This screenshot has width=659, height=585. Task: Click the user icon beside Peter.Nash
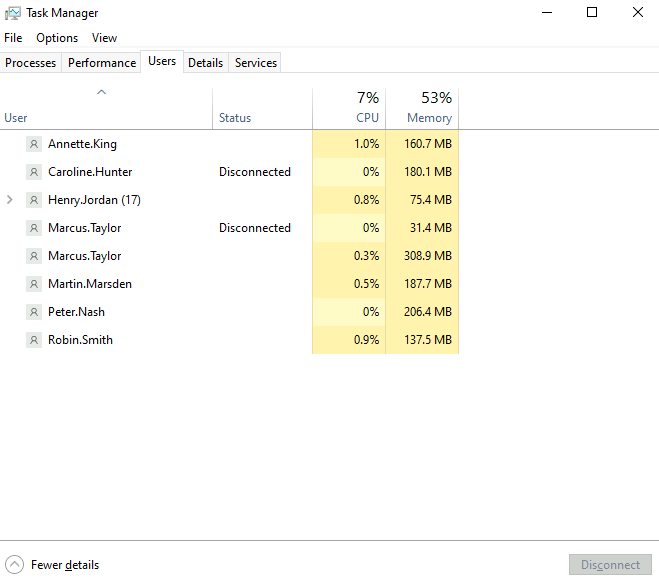[34, 312]
